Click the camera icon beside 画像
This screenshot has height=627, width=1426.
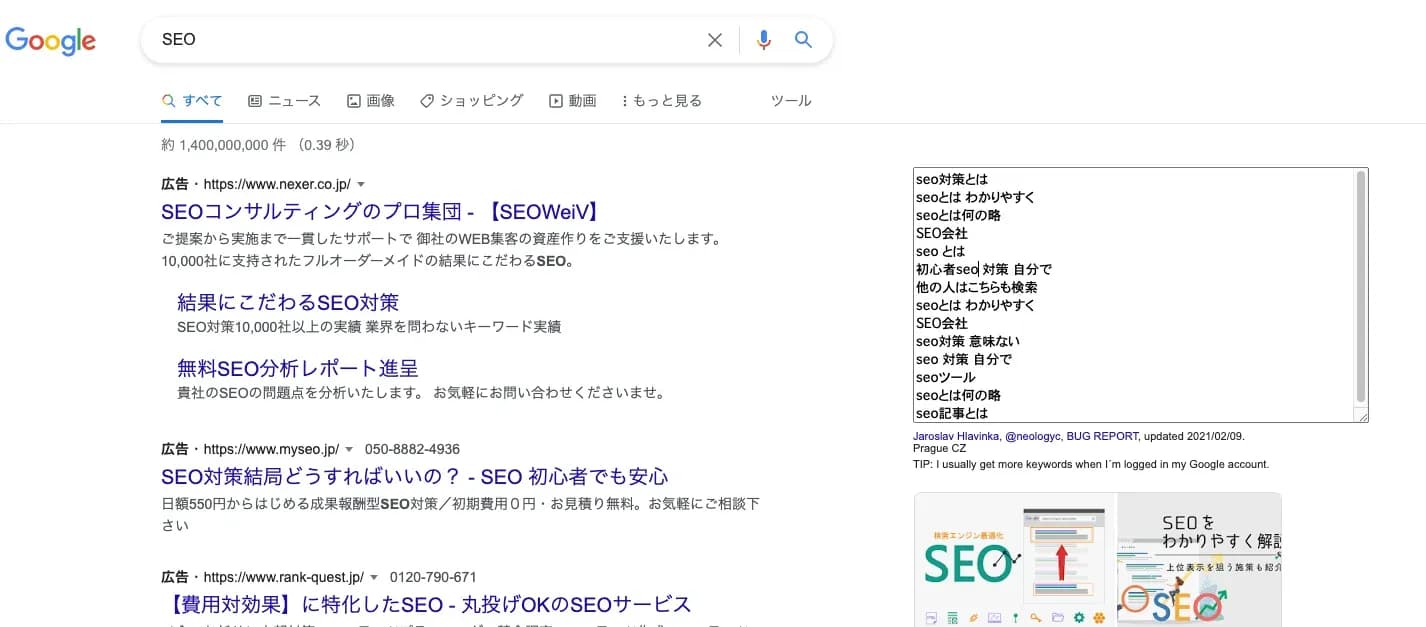[x=353, y=100]
